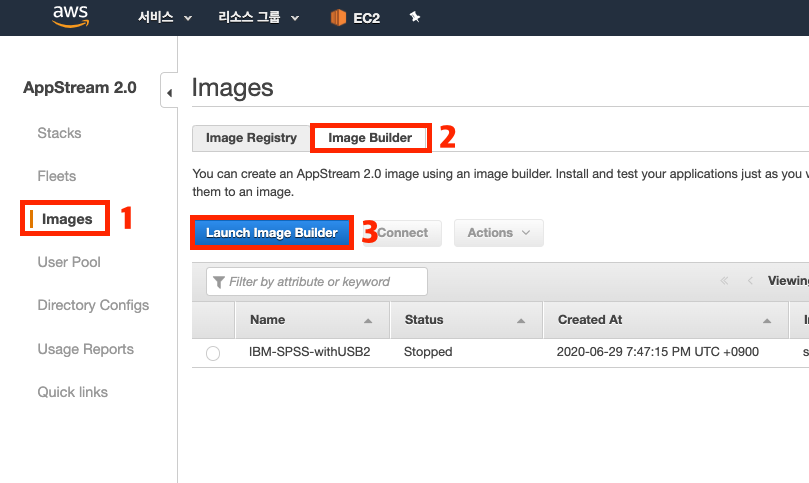809x483 pixels.
Task: Open Images in sidebar
Action: coord(67,219)
